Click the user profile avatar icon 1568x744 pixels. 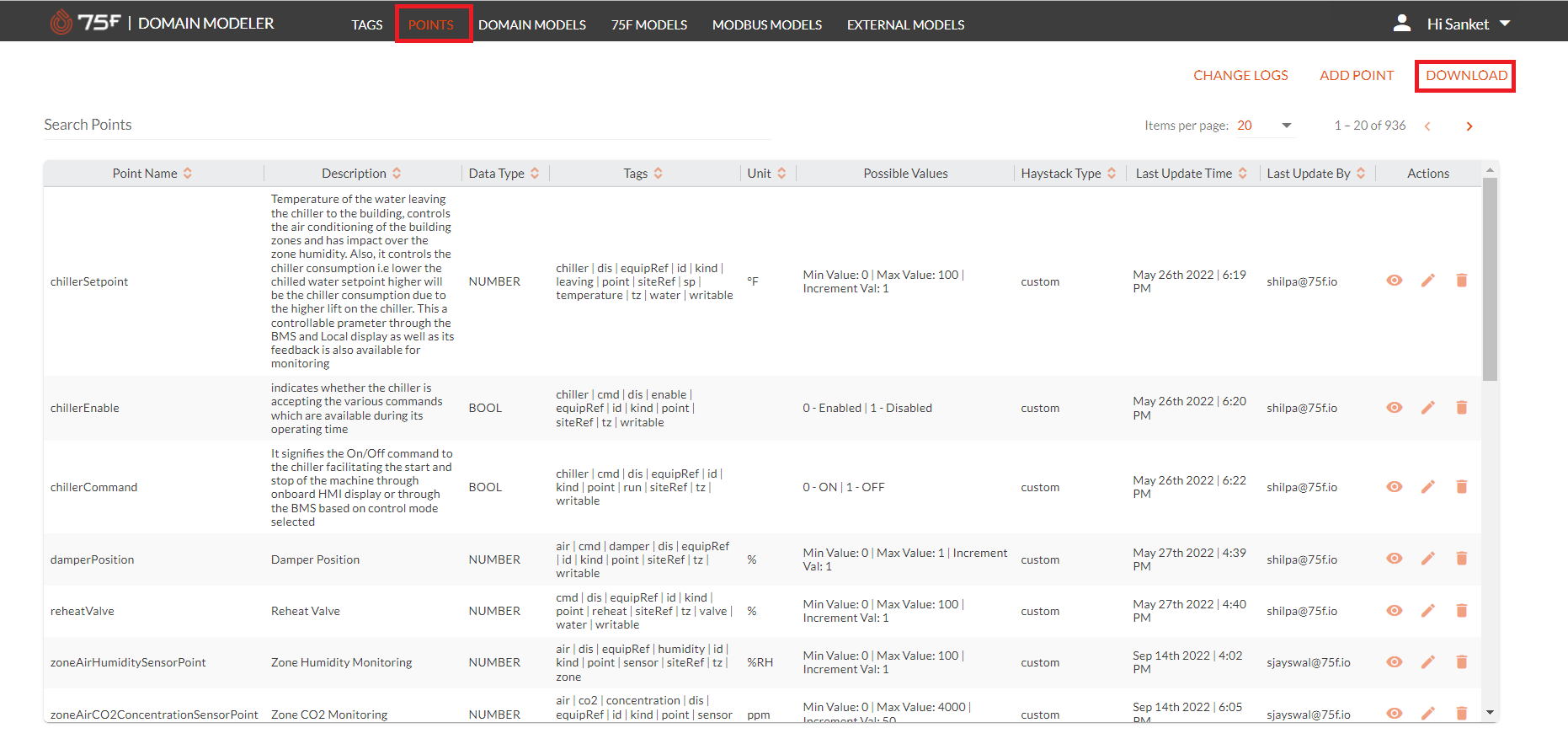point(1402,24)
